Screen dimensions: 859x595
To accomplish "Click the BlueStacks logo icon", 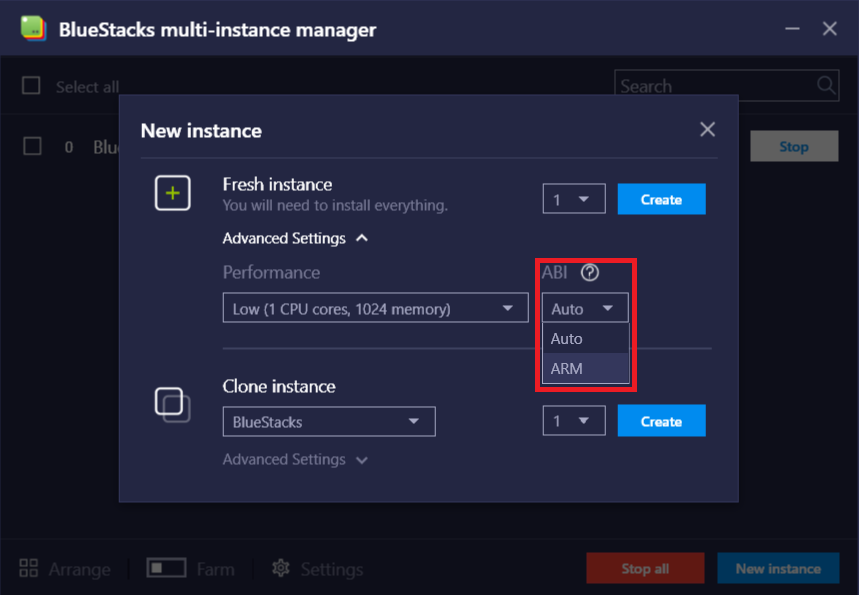I will pyautogui.click(x=33, y=27).
